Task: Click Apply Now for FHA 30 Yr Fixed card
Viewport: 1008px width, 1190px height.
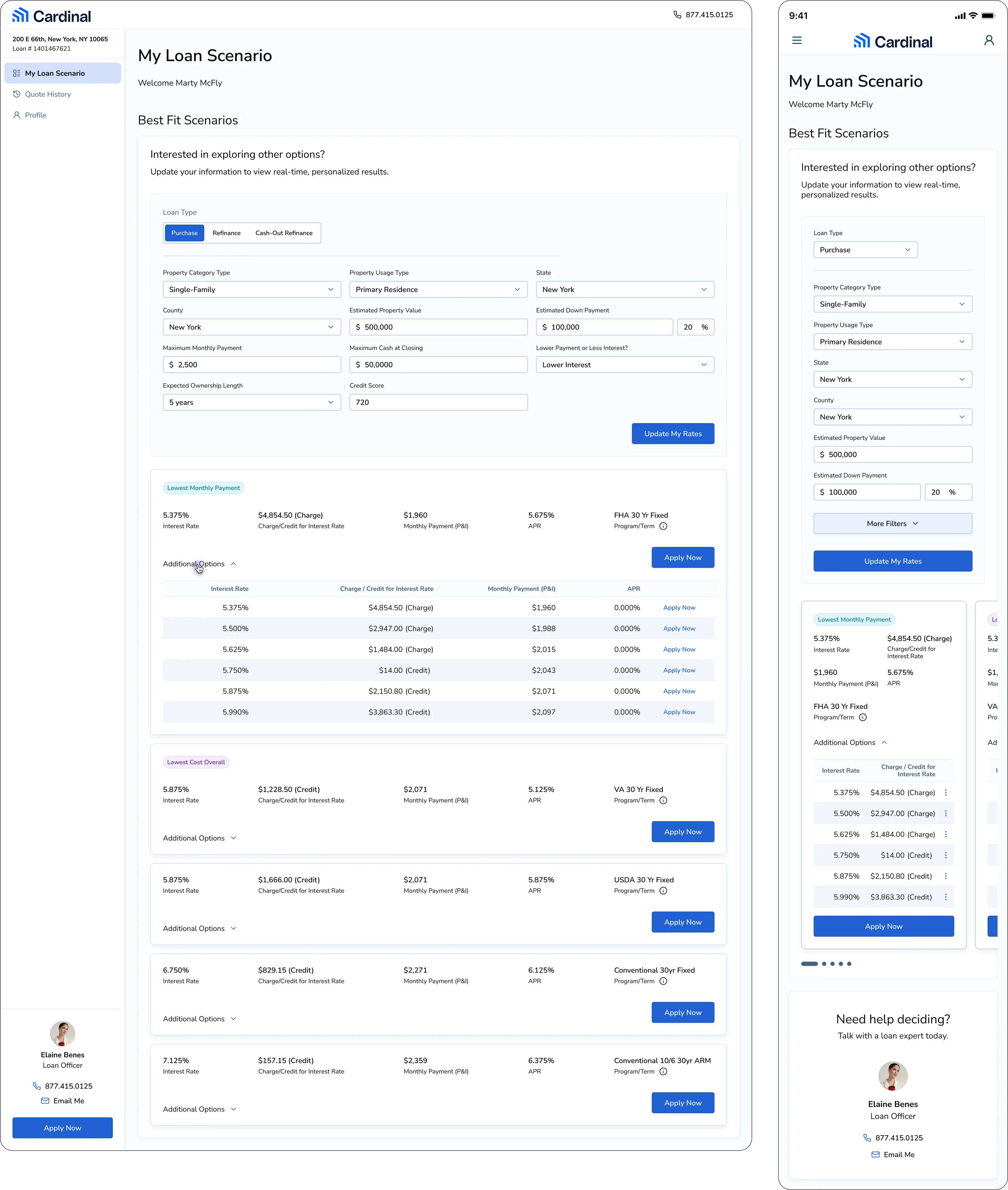Action: [x=683, y=558]
